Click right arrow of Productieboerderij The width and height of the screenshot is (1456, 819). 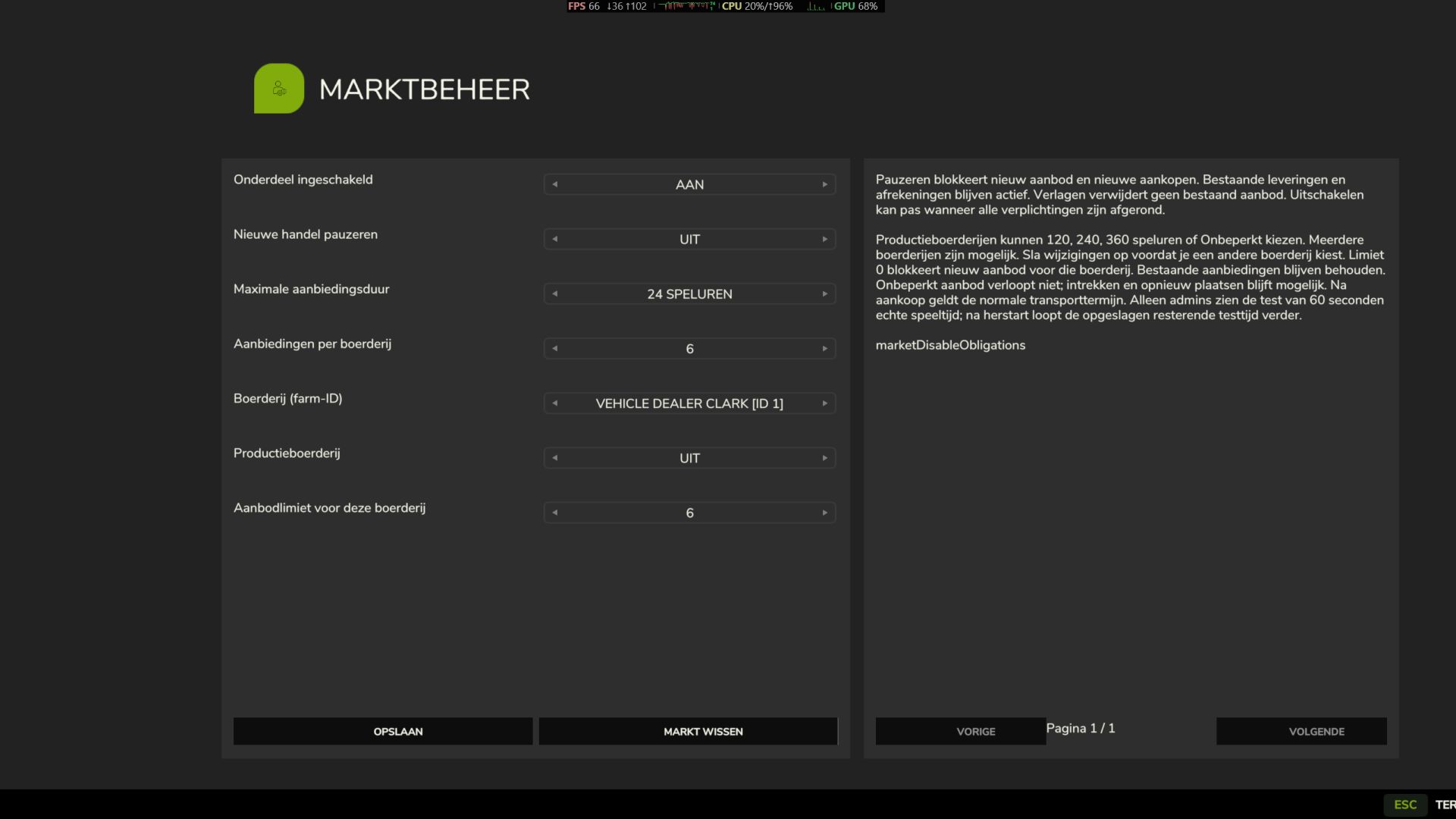(x=825, y=457)
